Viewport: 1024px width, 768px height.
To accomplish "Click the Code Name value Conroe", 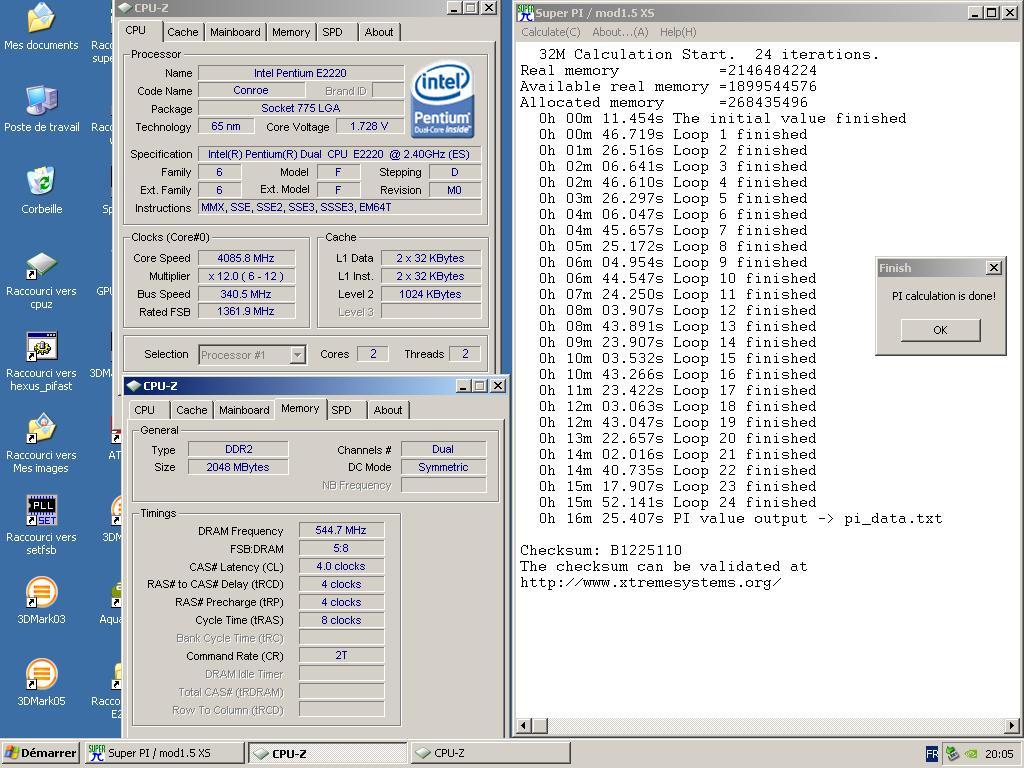I will 251,90.
